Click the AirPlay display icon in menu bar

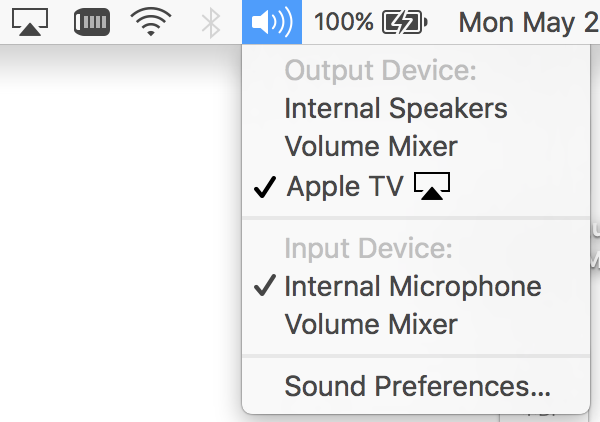pos(32,22)
